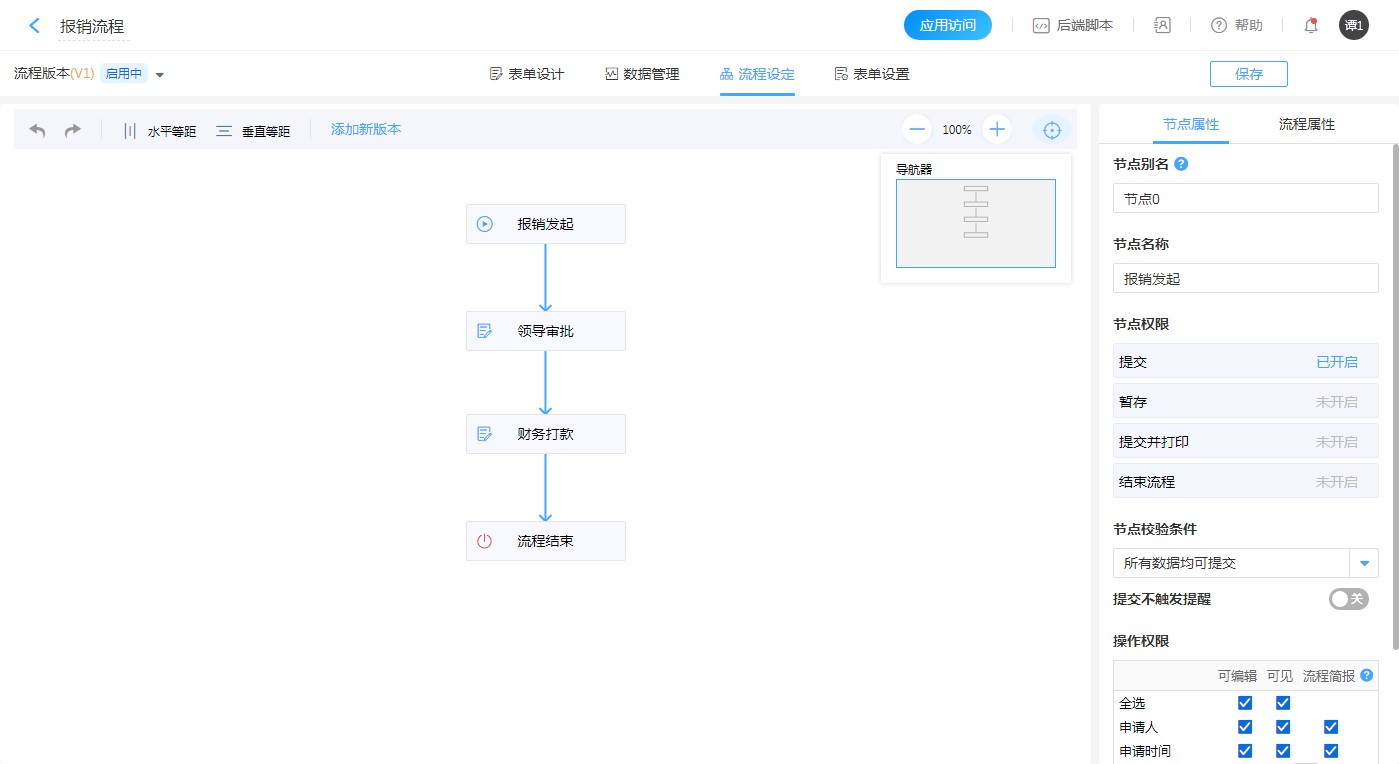1399x764 pixels.
Task: Click the 保存 button
Action: [x=1248, y=74]
